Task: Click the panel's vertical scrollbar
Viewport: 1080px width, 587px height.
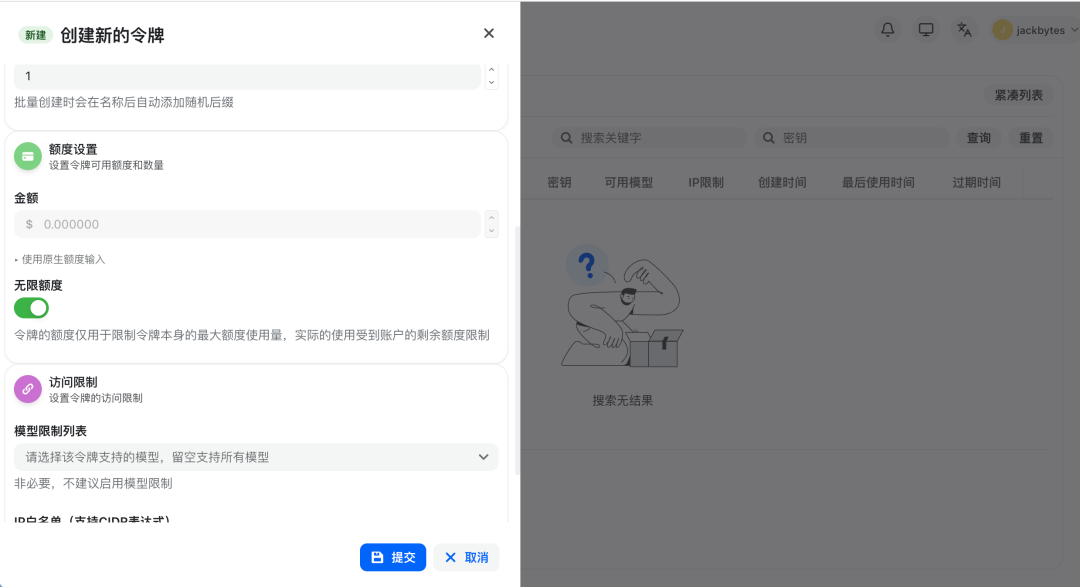Action: 517,350
